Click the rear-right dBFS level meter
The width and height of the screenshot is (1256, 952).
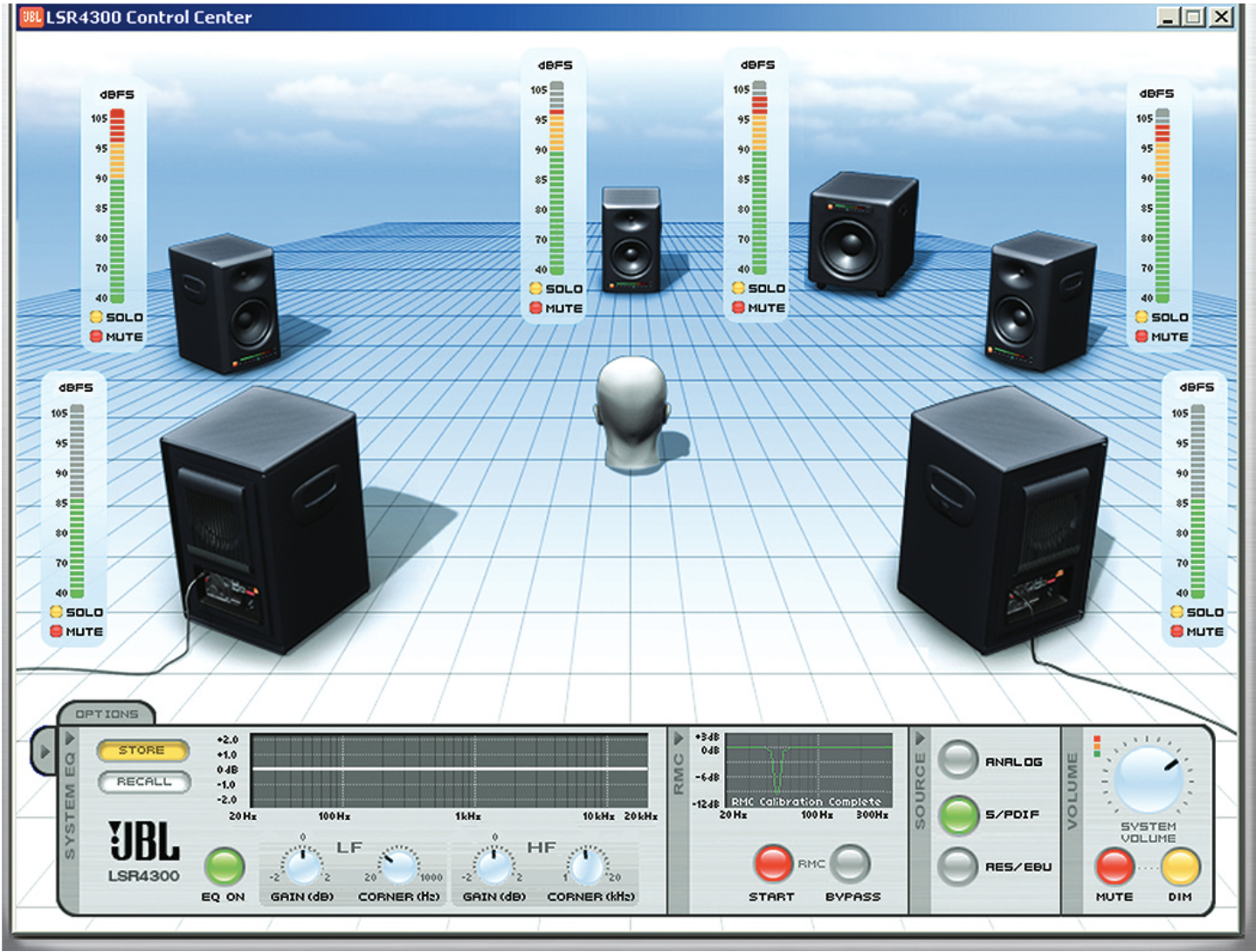click(1197, 501)
